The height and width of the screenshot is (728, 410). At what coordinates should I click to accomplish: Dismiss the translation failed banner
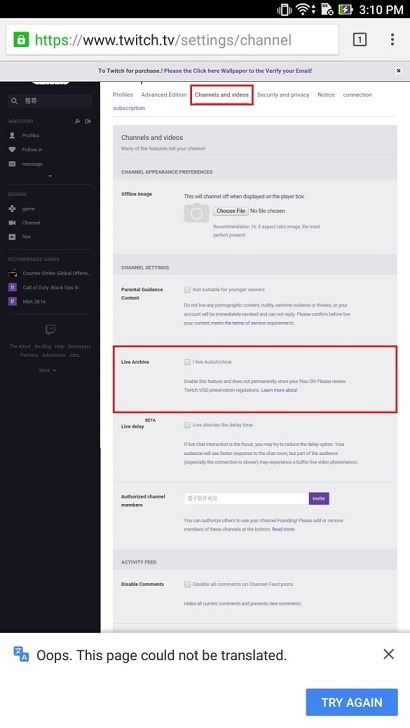(389, 654)
